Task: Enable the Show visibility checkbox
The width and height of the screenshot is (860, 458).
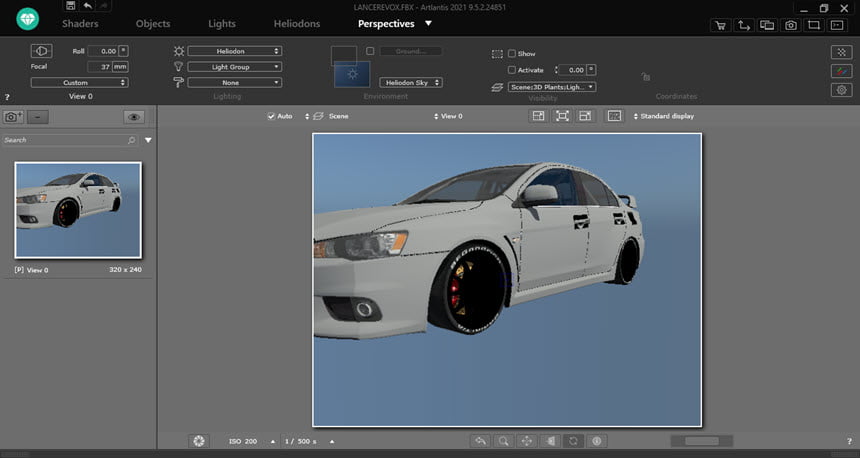Action: (x=512, y=53)
